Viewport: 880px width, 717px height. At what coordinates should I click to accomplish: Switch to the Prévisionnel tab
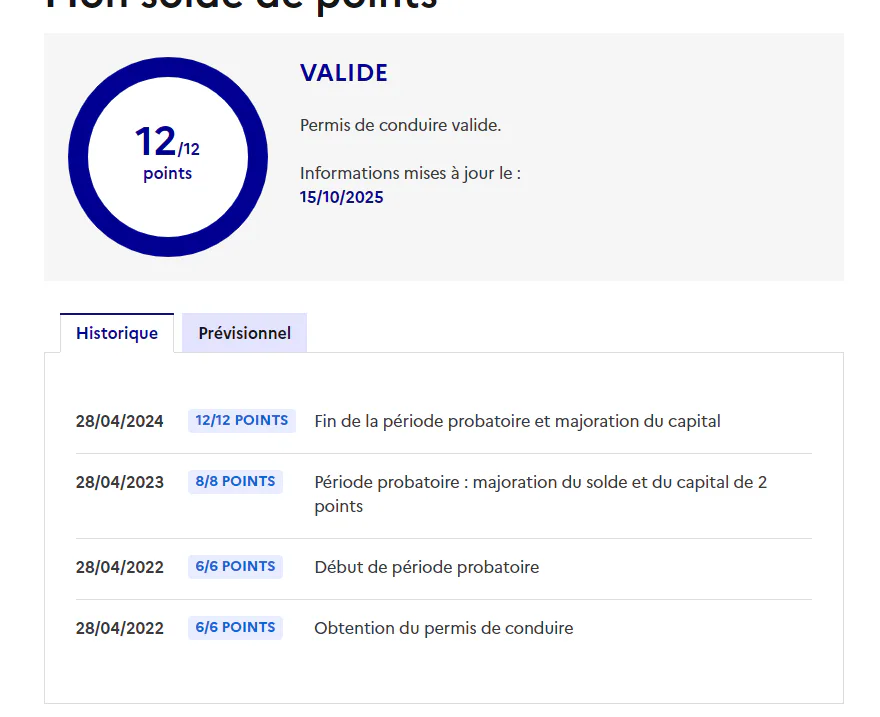pos(244,333)
